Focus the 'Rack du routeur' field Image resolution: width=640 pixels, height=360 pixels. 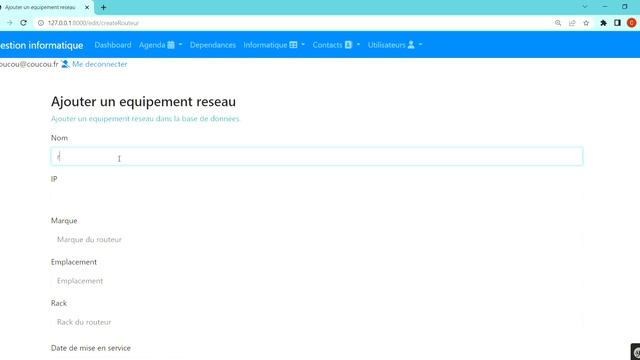tap(317, 322)
